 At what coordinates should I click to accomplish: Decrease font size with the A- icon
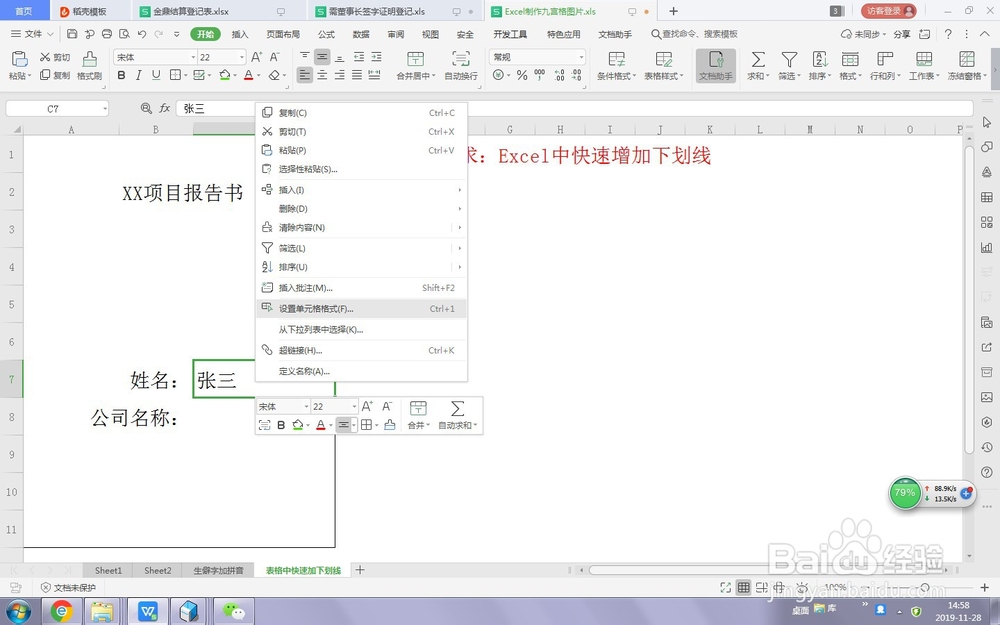point(275,57)
